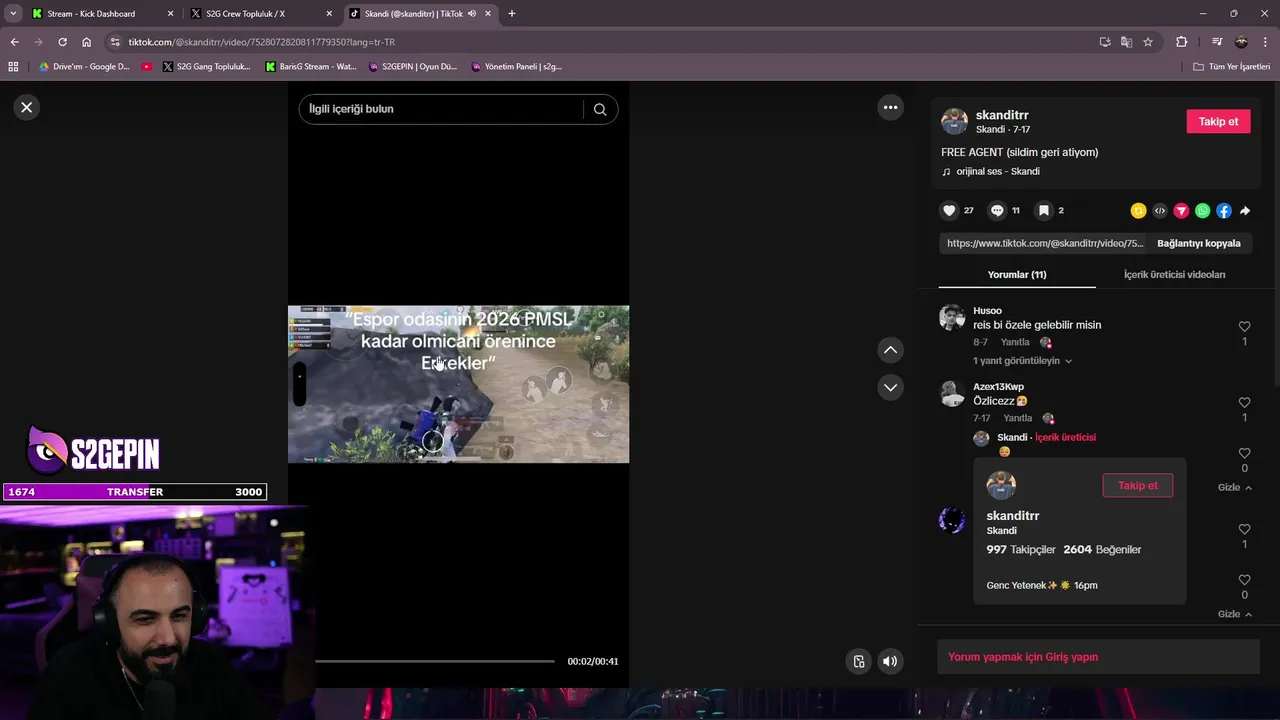Like the video with heart icon
The height and width of the screenshot is (720, 1280).
(x=949, y=210)
